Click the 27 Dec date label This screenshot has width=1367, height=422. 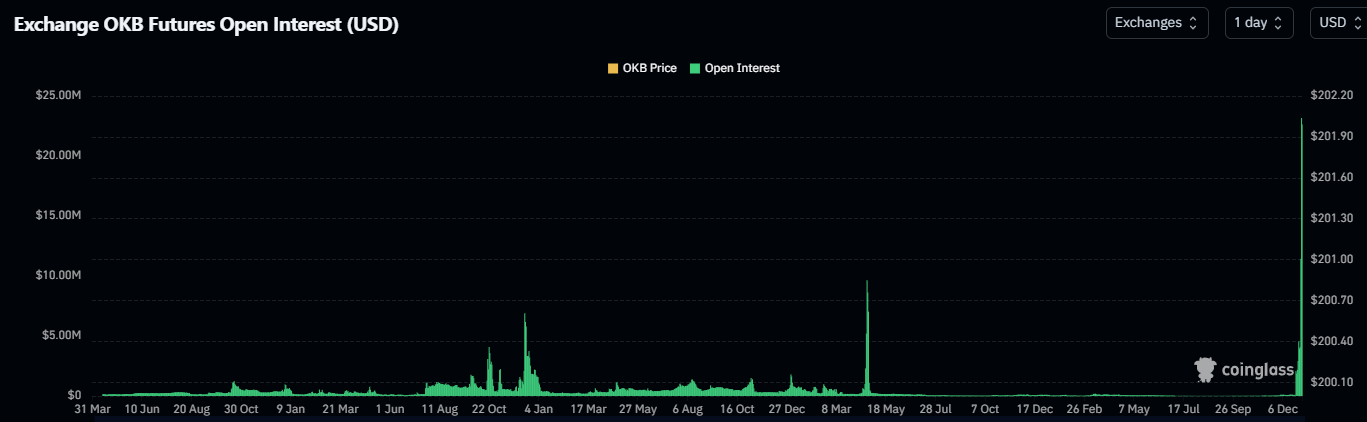pos(787,409)
